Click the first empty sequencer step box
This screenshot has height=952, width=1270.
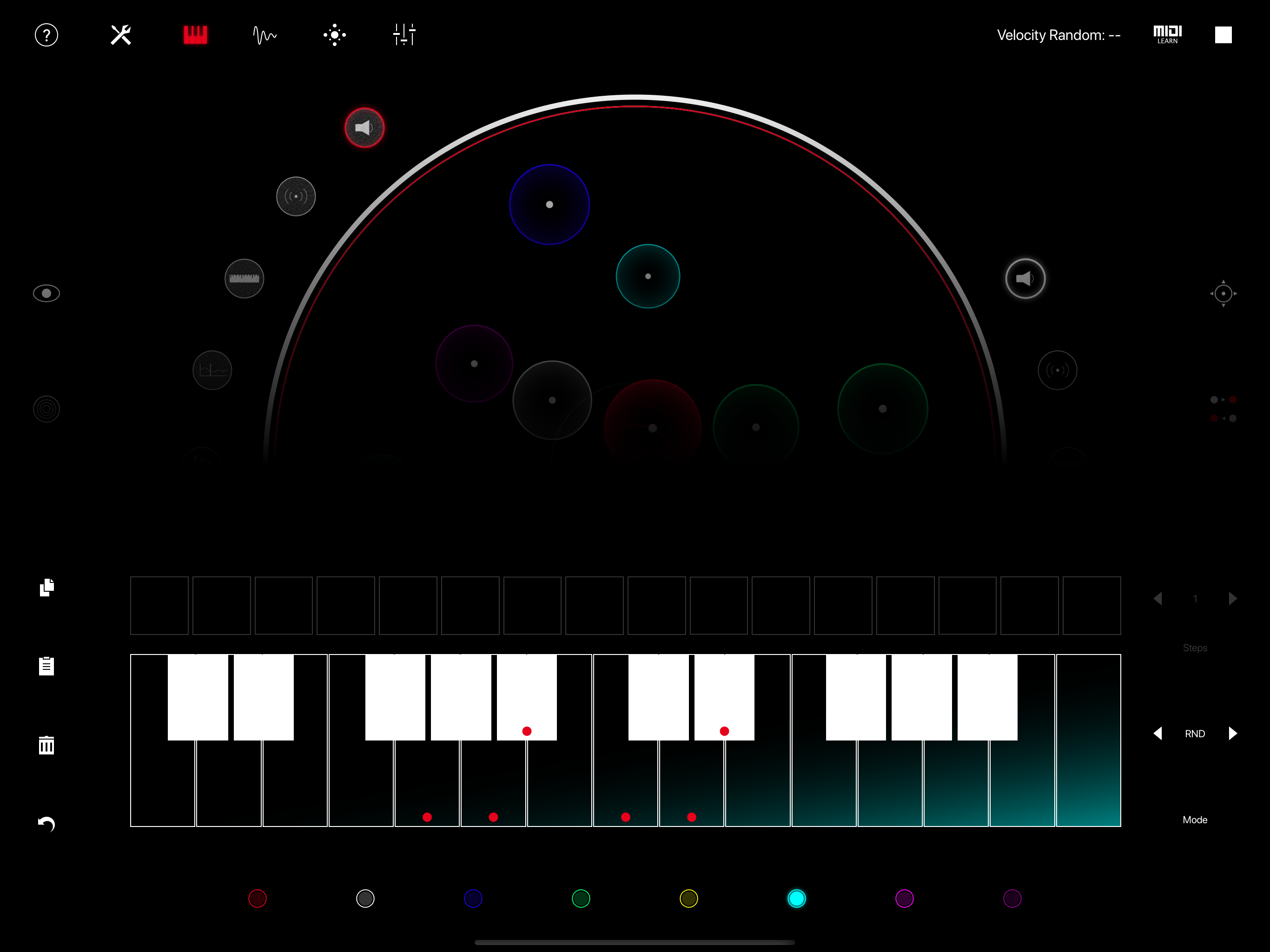pyautogui.click(x=159, y=605)
